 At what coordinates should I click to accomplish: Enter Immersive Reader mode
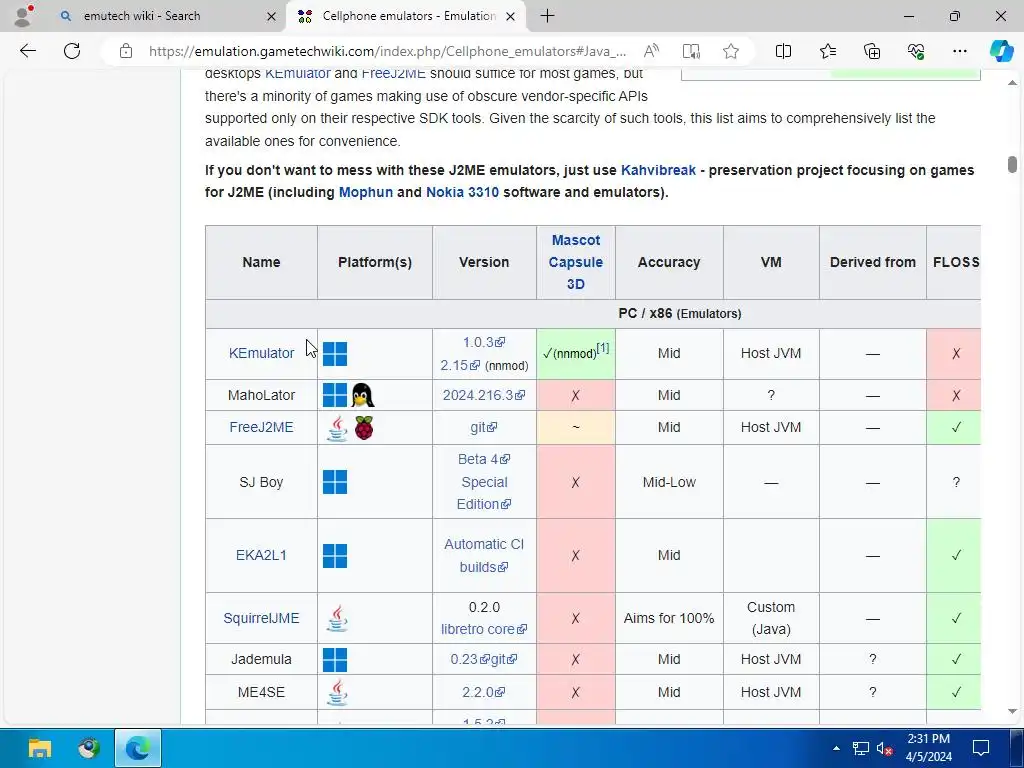[691, 51]
